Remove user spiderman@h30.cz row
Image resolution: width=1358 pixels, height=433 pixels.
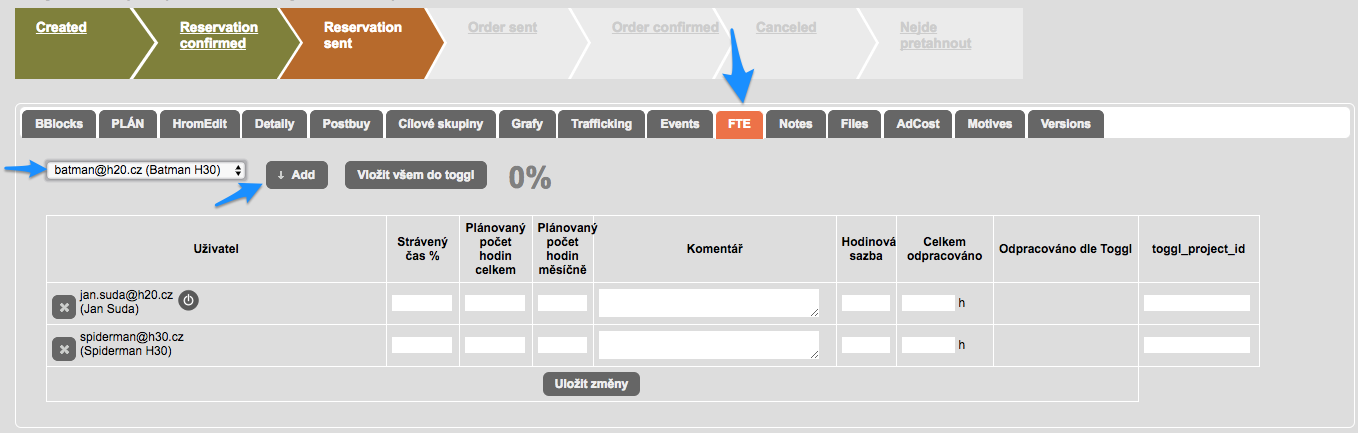[63, 348]
